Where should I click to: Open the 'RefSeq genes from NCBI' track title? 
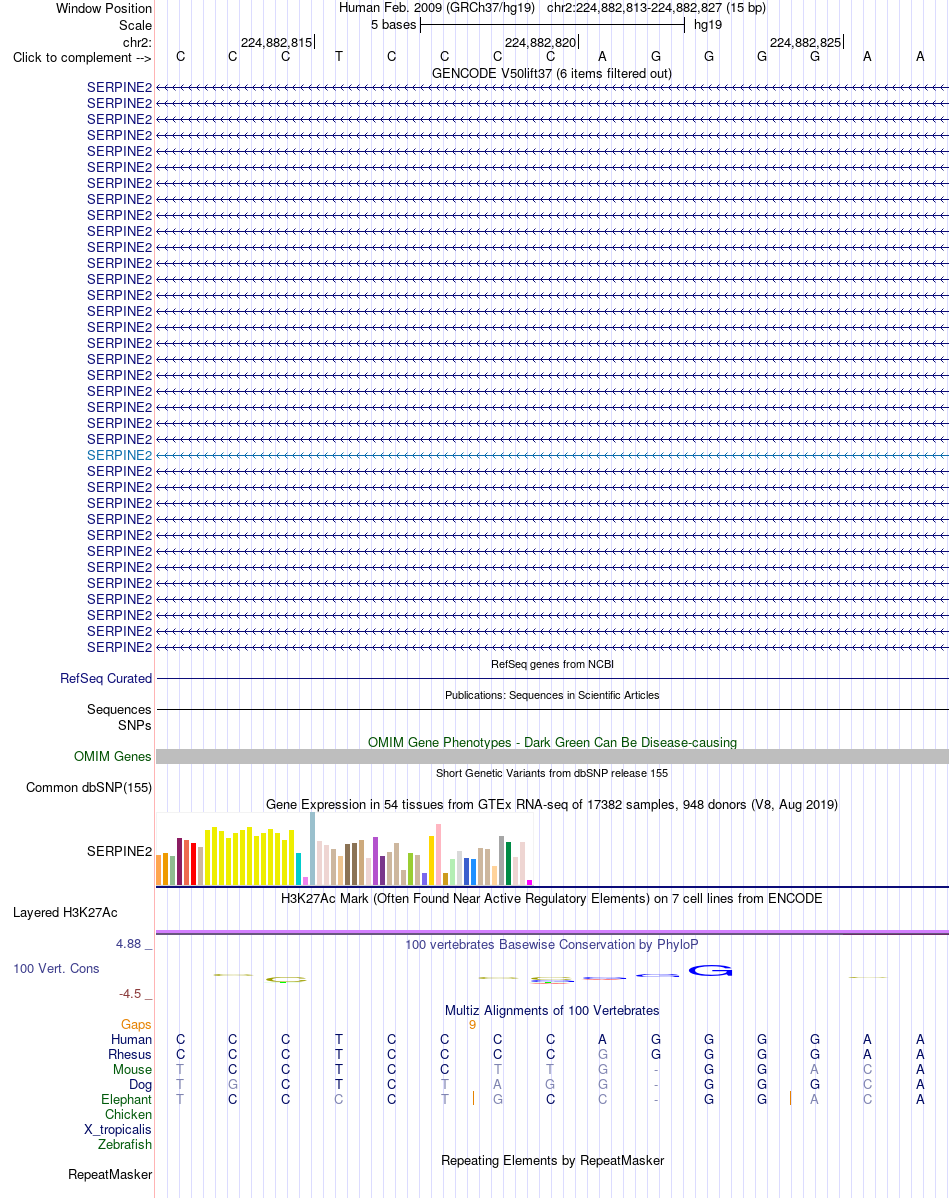552,664
